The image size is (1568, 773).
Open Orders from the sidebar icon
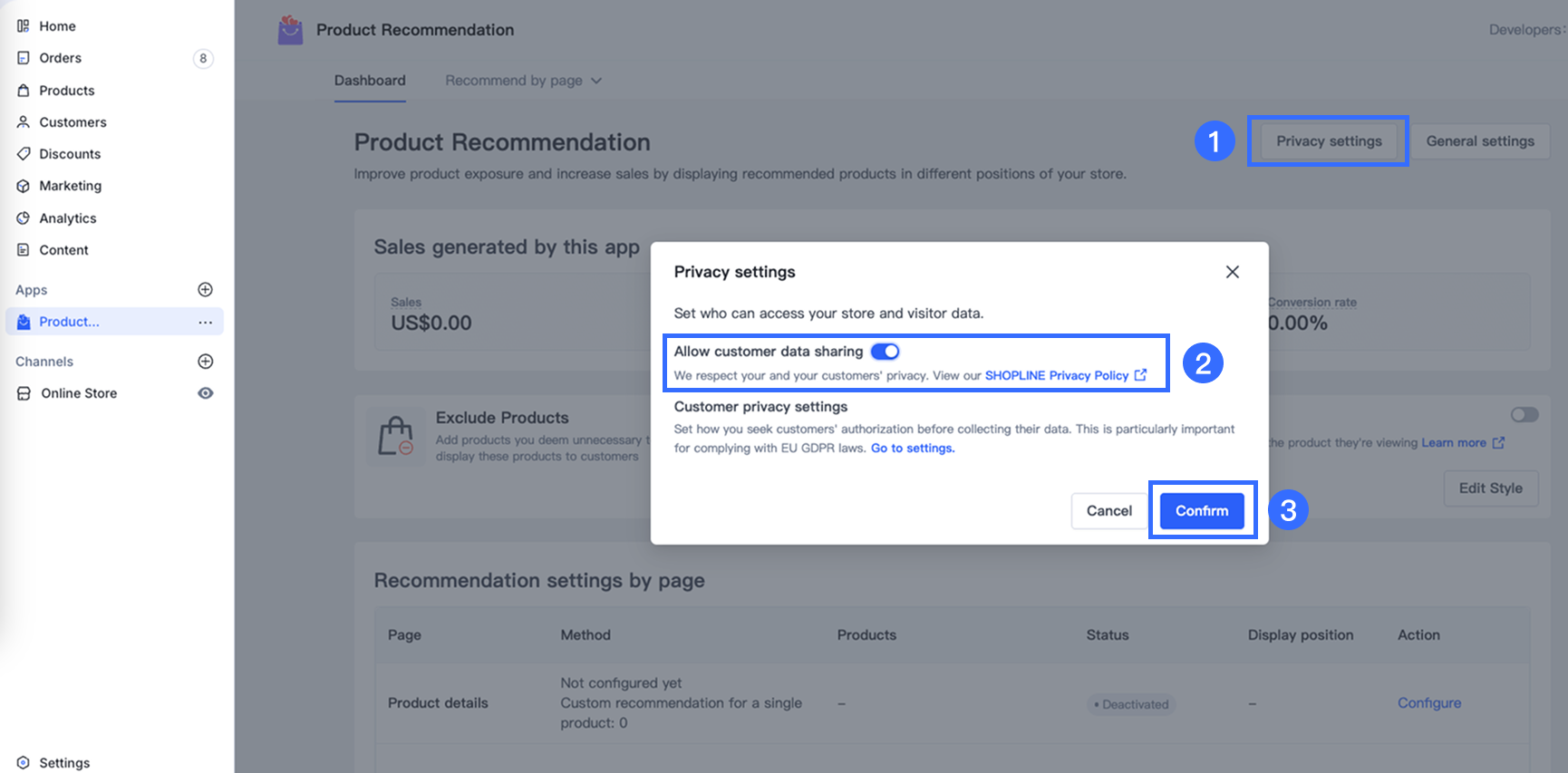pos(24,58)
